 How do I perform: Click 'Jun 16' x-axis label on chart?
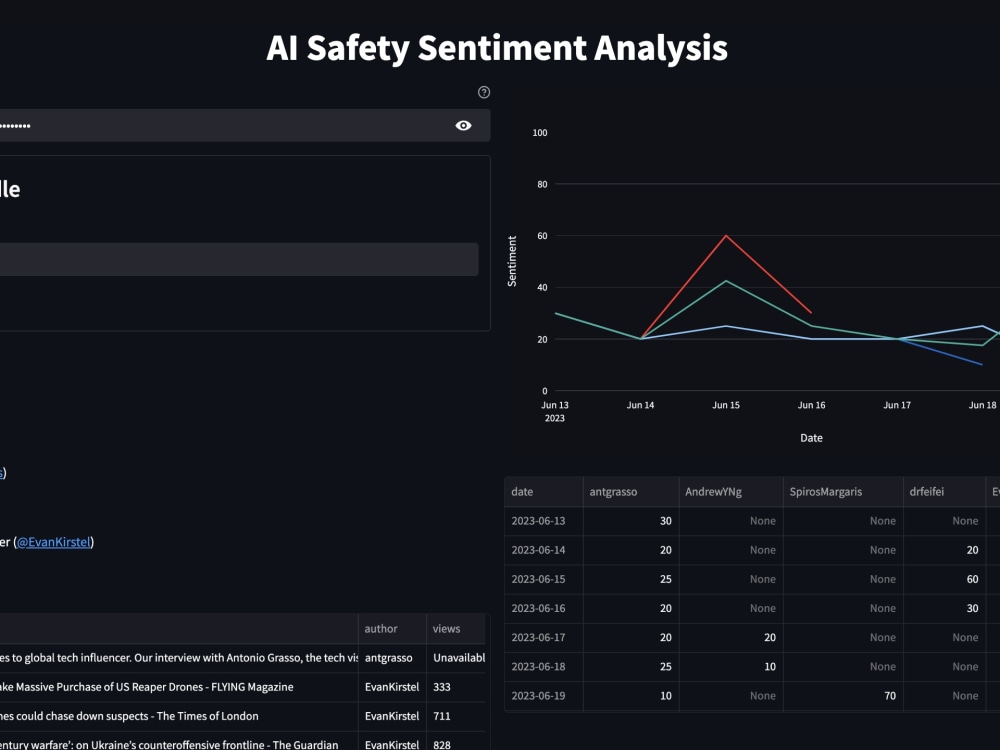[x=811, y=405]
